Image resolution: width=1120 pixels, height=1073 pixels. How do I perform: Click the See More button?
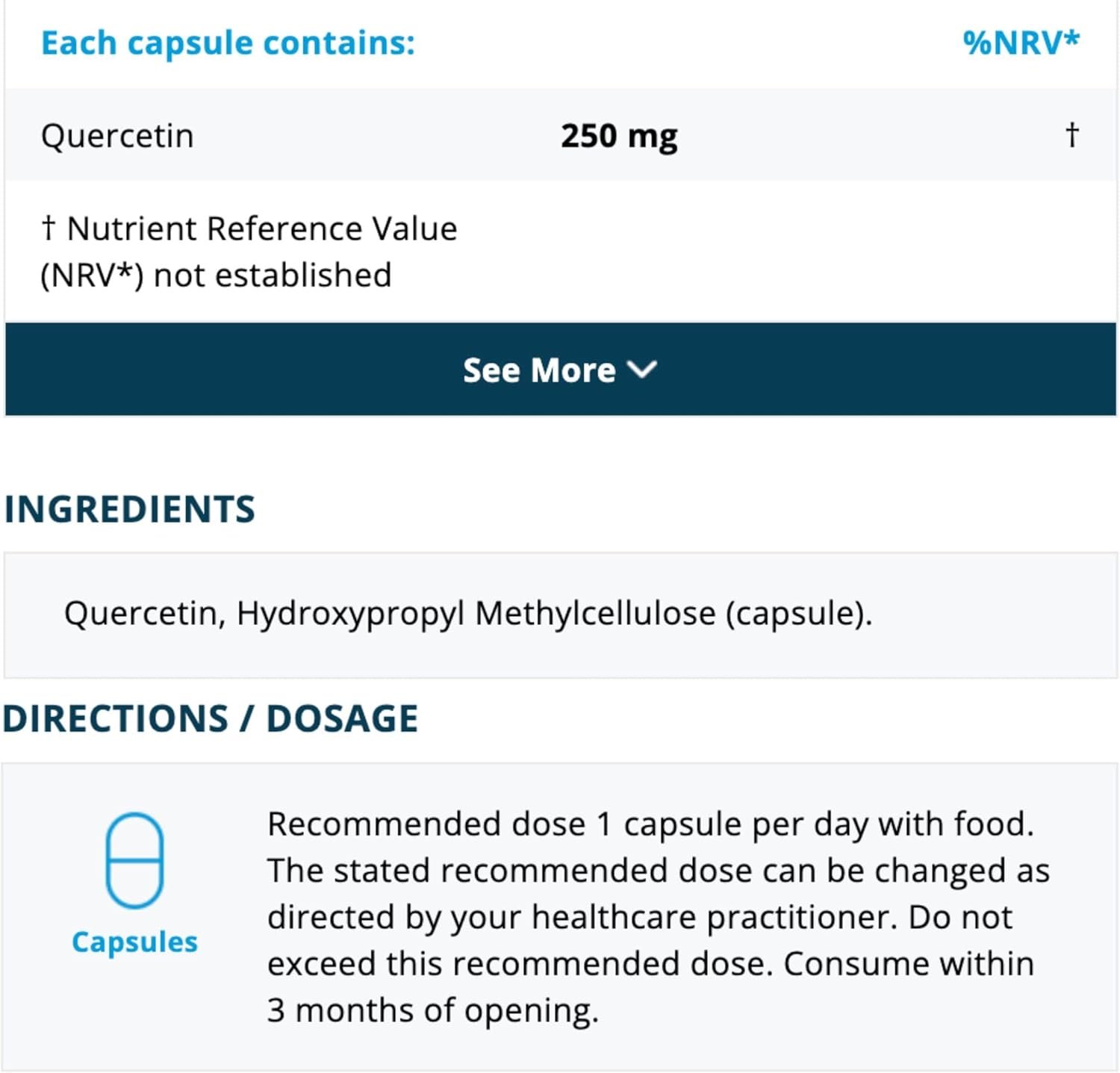coord(539,370)
